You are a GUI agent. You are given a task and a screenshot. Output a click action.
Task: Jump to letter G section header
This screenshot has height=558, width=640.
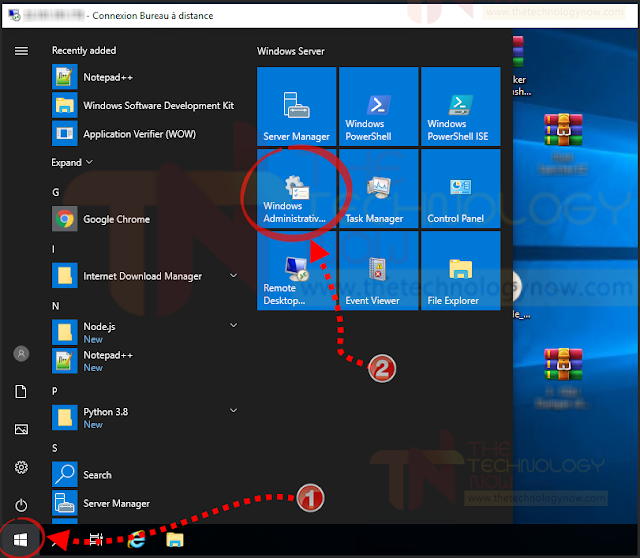56,192
